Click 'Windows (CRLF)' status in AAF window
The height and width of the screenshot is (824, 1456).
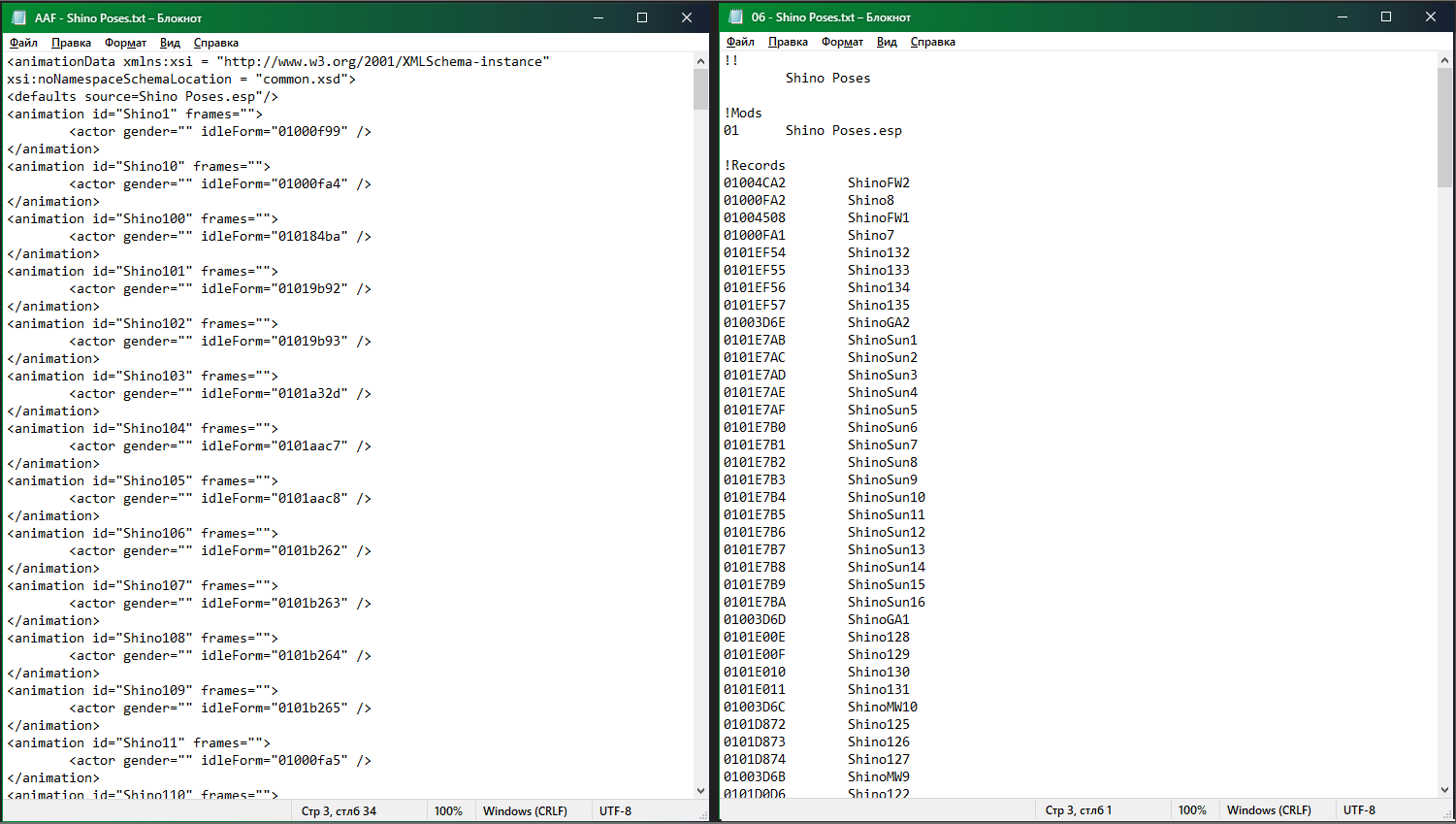525,811
